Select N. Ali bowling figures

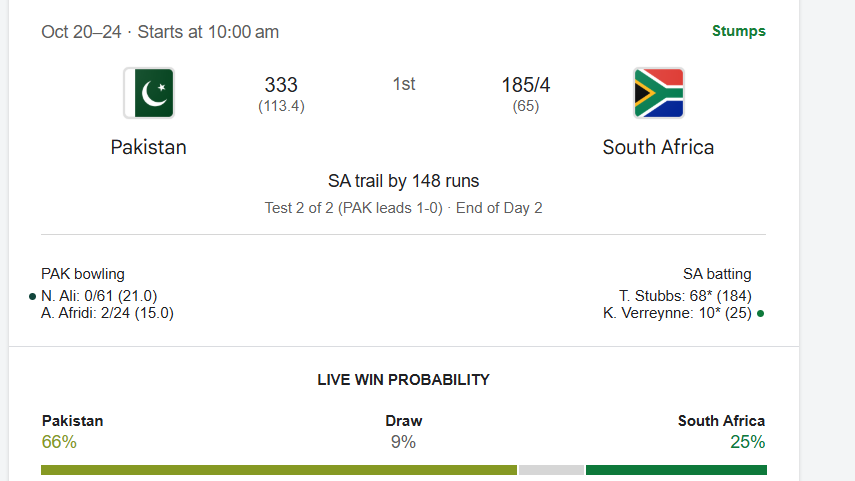99,296
